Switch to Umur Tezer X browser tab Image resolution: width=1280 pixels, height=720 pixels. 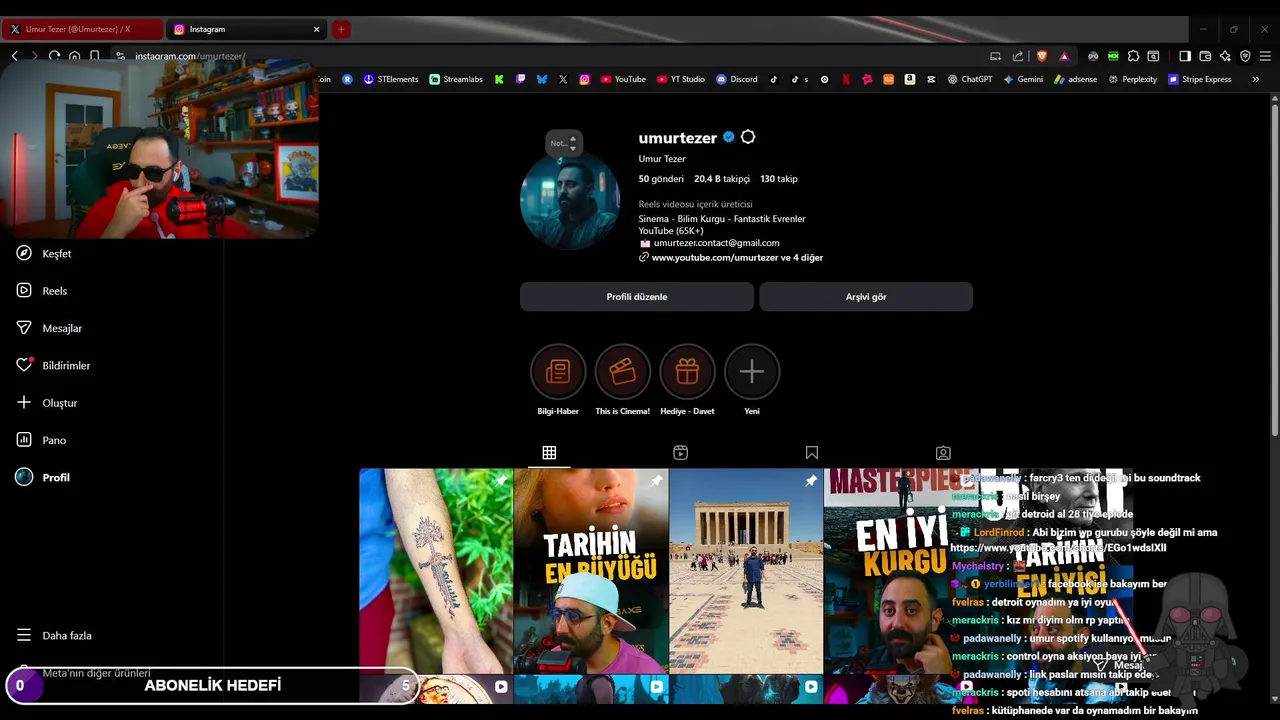82,29
